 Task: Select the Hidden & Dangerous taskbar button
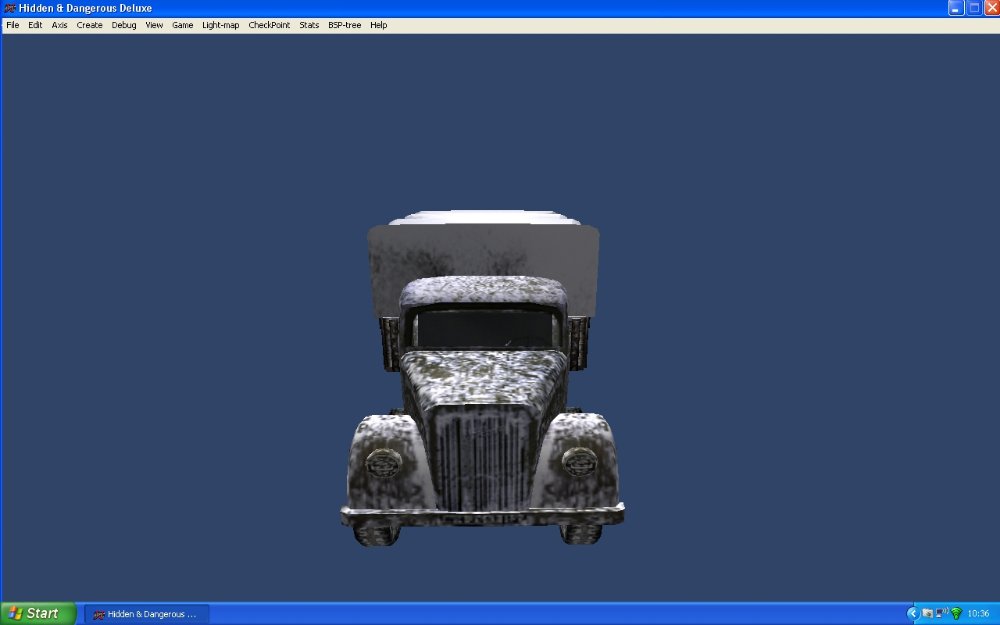click(x=147, y=614)
